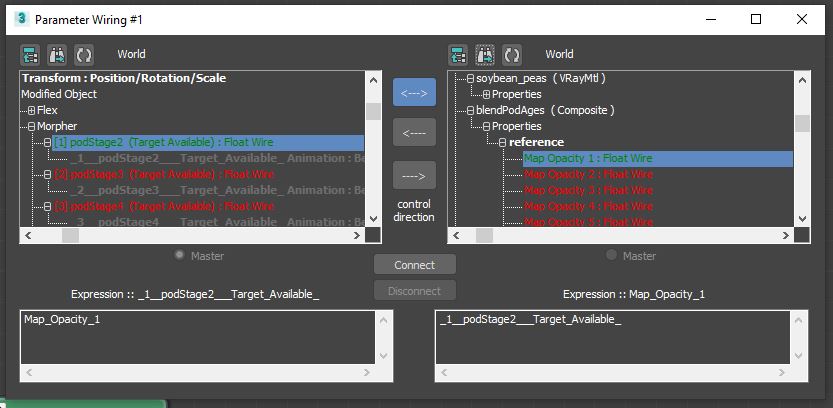
Task: Collapse the Morpher tree node
Action: point(31,126)
